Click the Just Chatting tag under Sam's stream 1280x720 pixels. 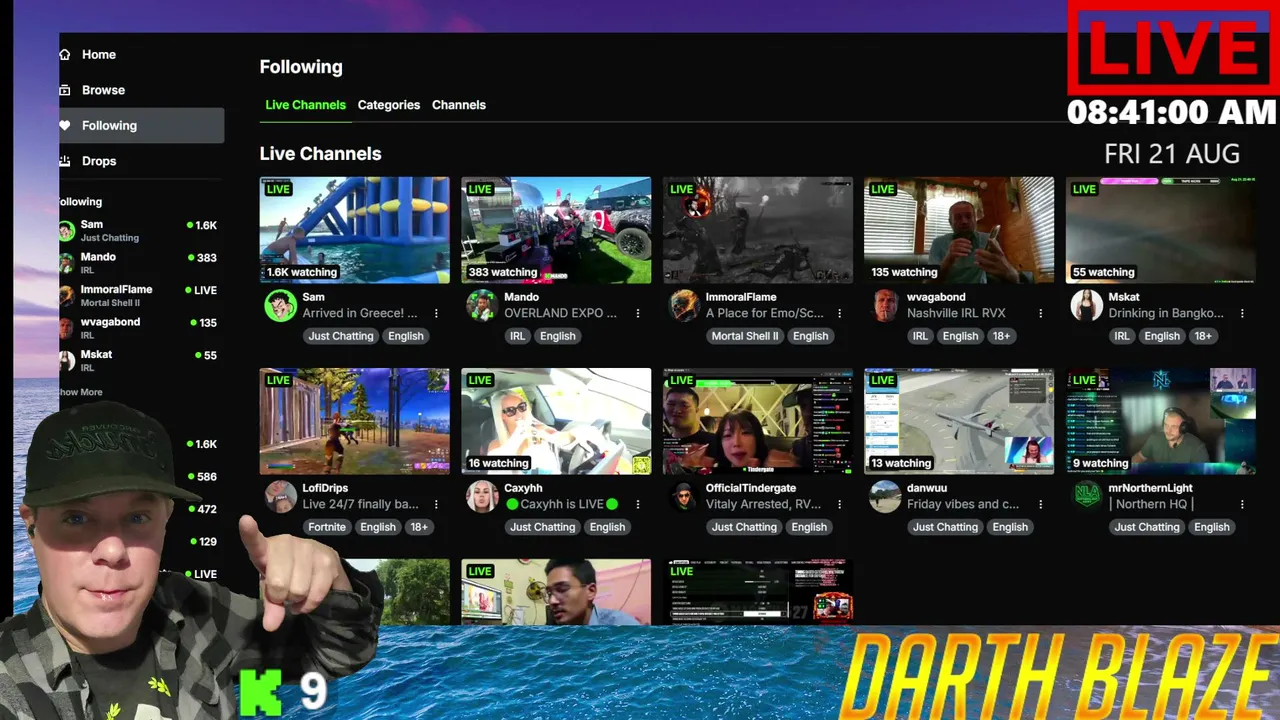(x=341, y=336)
